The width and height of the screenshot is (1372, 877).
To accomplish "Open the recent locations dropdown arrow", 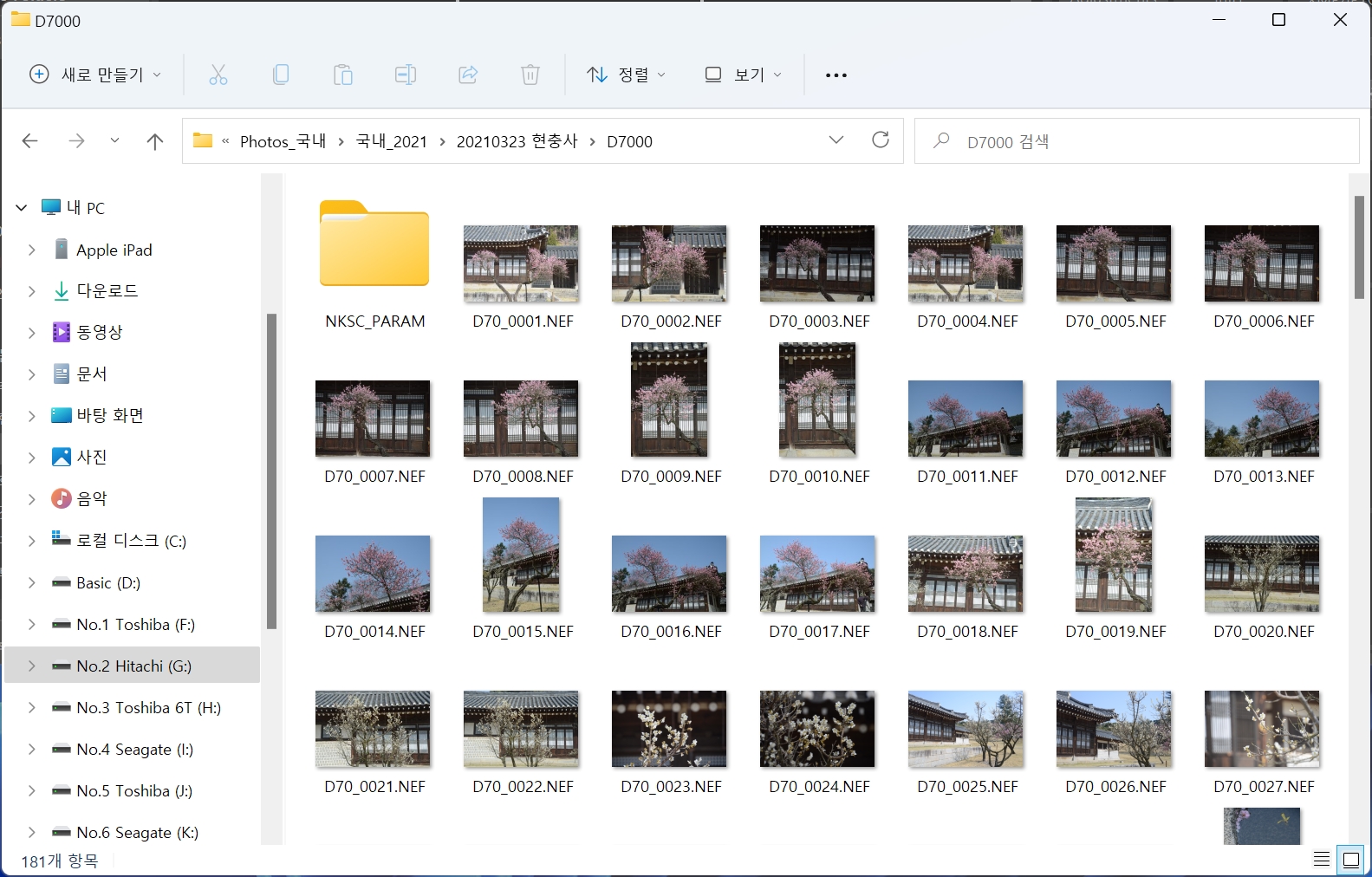I will tap(114, 140).
